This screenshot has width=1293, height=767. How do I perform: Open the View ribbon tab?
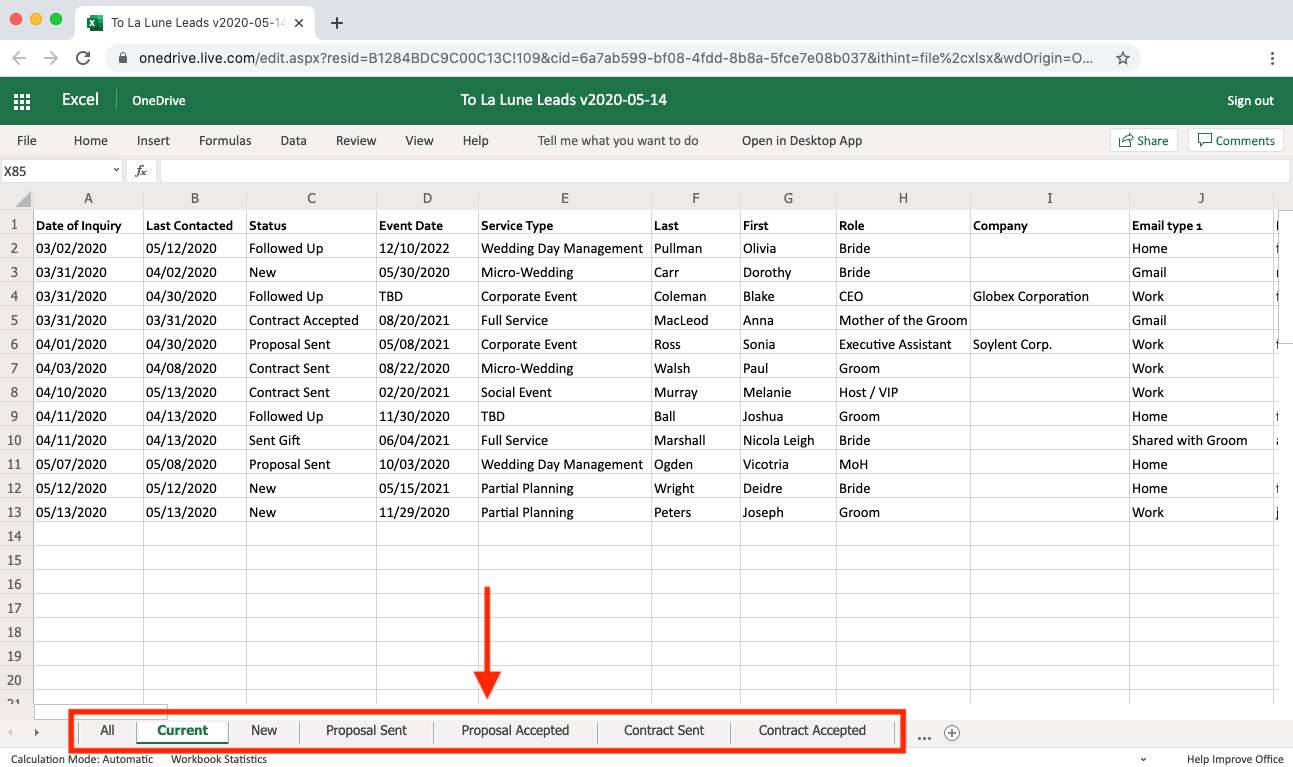click(419, 141)
